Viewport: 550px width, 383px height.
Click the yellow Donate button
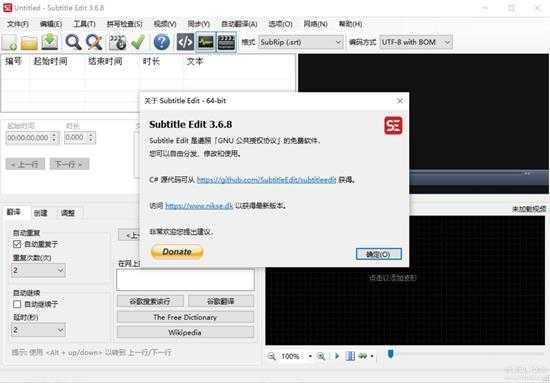(177, 252)
